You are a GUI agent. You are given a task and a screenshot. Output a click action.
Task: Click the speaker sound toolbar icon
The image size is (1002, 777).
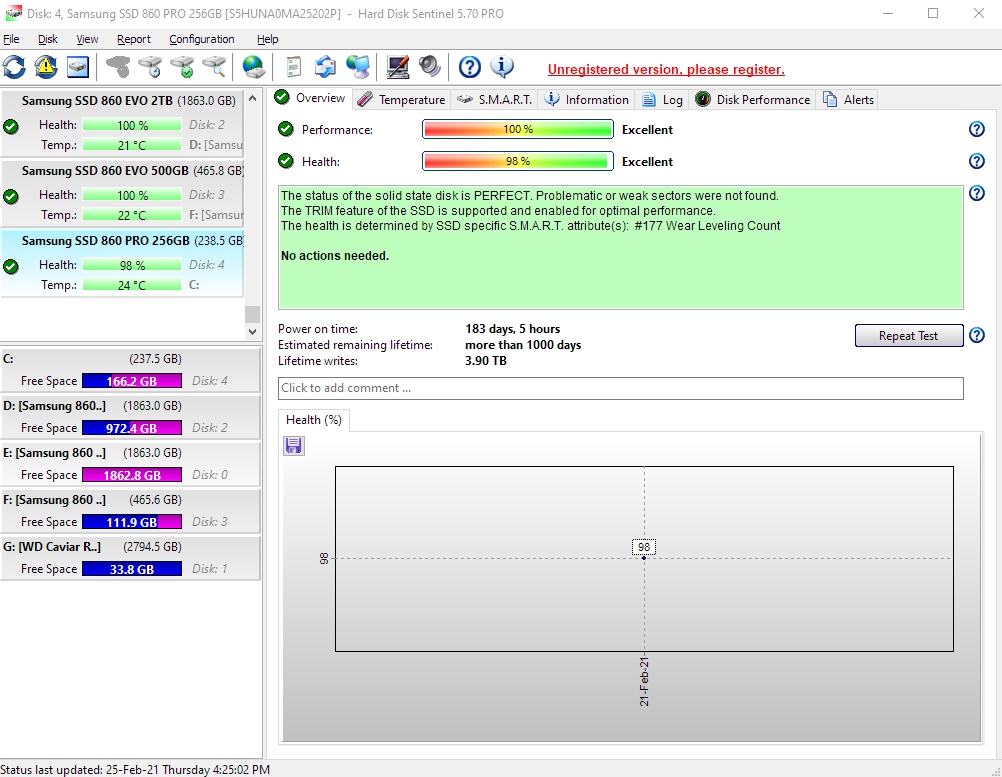click(x=430, y=67)
